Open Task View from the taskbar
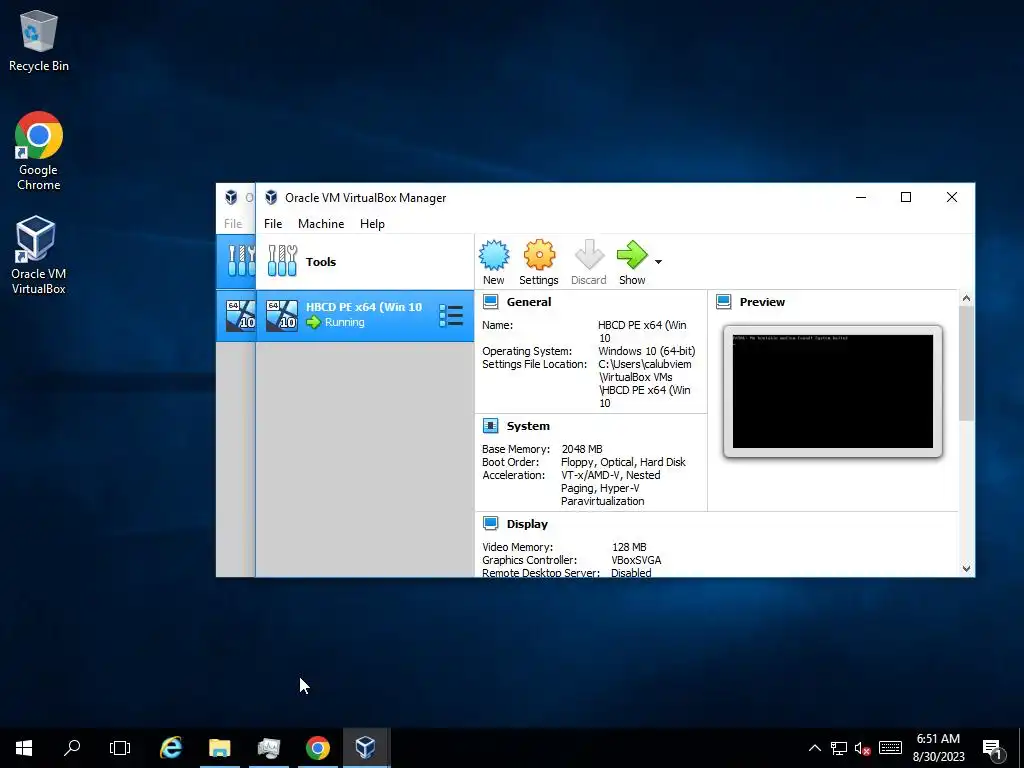1024x768 pixels. 120,748
